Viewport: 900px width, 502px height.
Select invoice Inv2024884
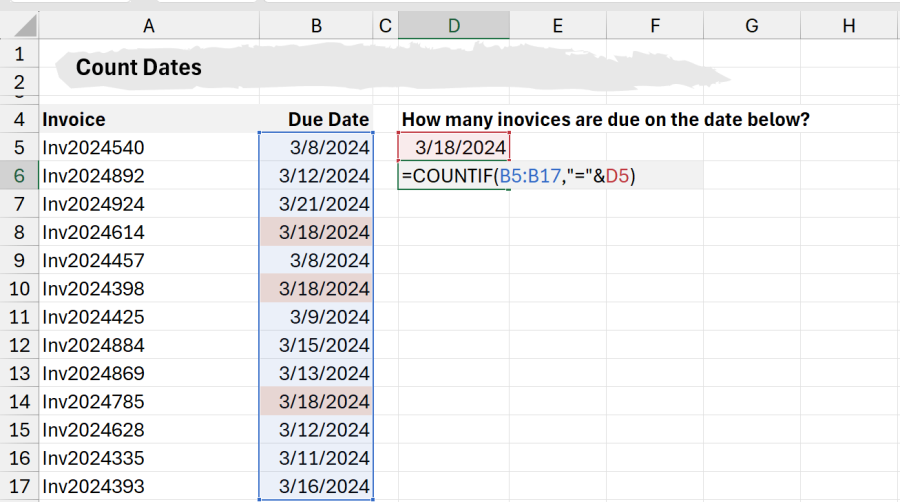[x=149, y=345]
